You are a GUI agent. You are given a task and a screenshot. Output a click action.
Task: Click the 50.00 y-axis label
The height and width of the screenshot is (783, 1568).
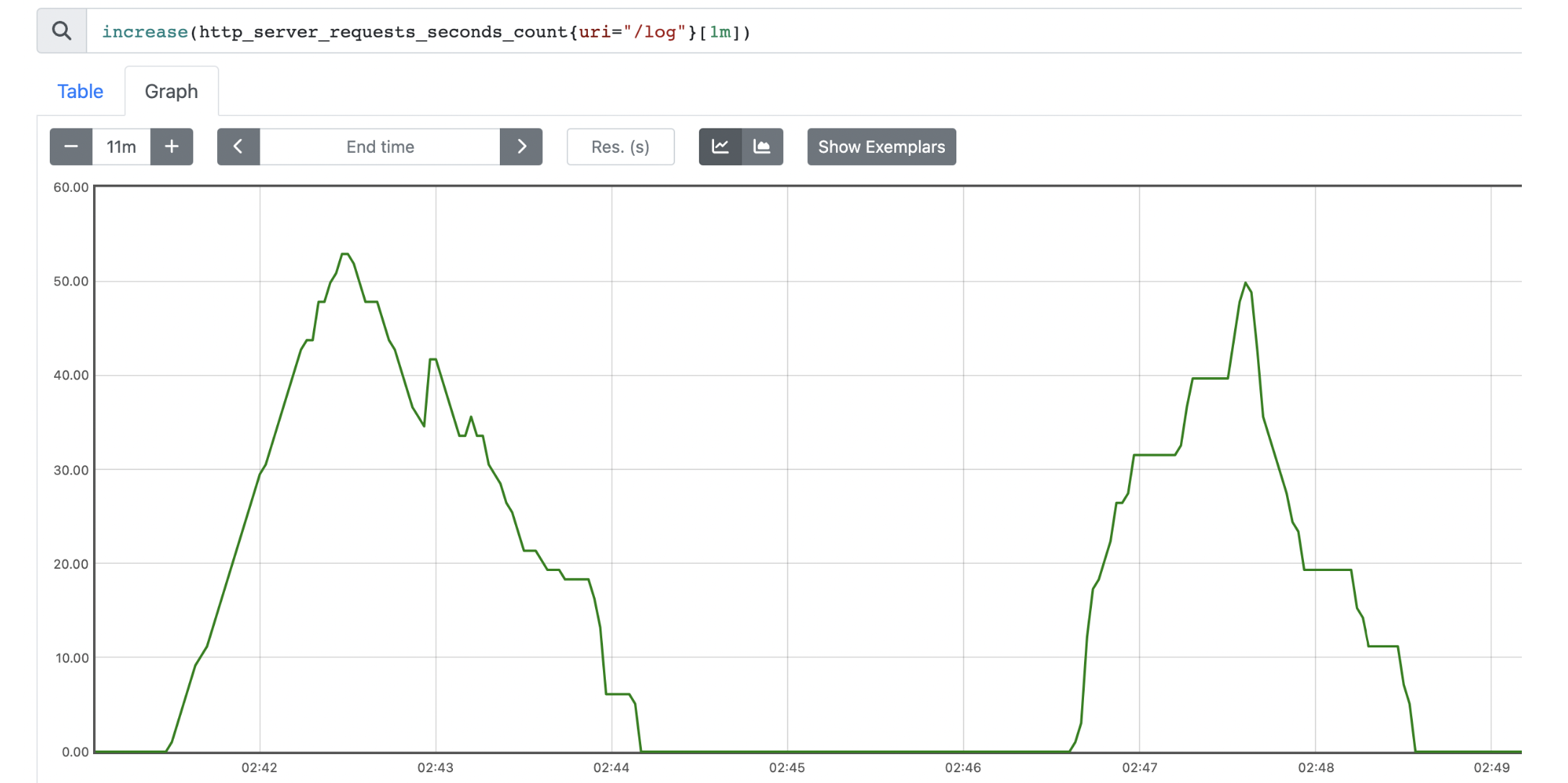[x=71, y=281]
